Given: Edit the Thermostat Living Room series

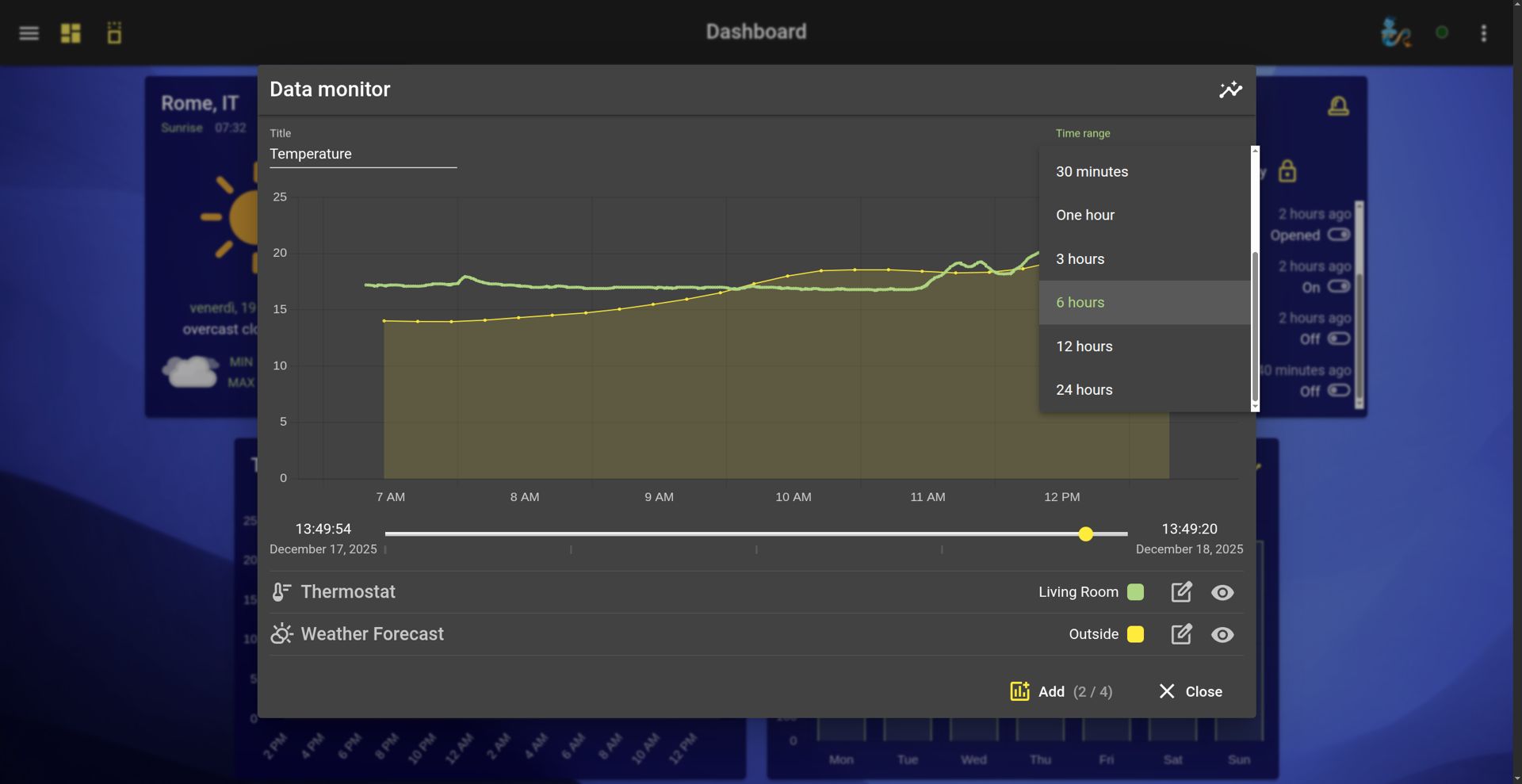Looking at the screenshot, I should click(1181, 592).
